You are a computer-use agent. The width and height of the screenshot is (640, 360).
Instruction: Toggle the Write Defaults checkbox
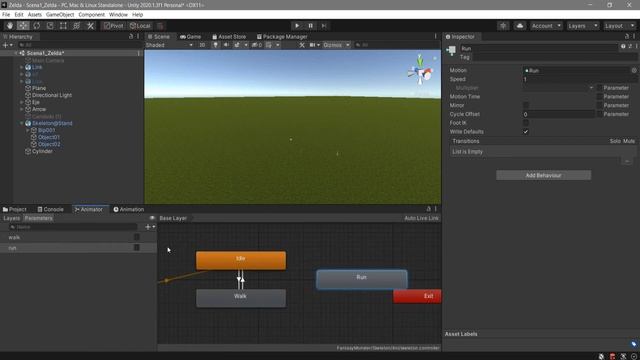526,132
